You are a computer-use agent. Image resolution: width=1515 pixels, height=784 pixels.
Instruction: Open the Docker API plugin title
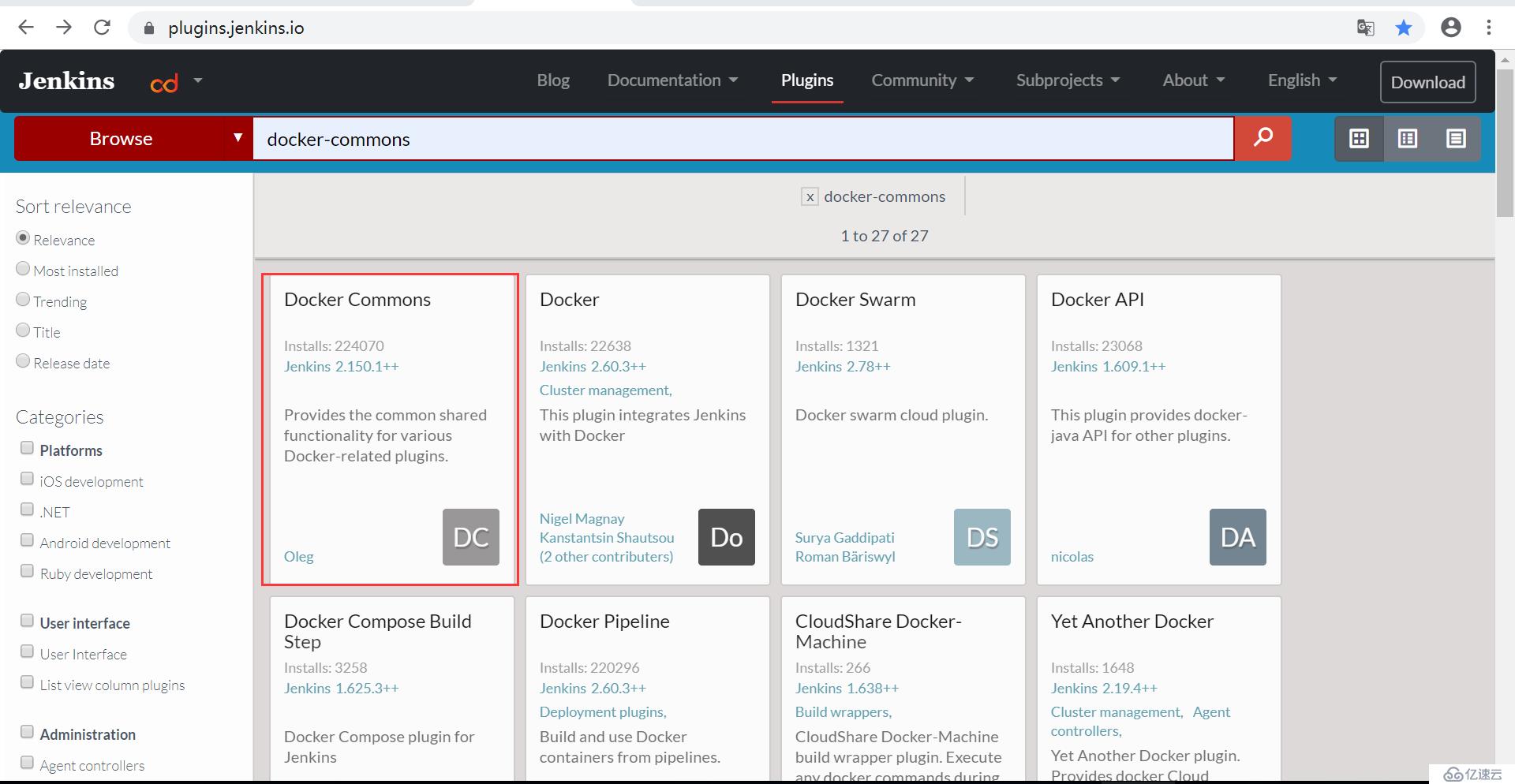pos(1098,300)
